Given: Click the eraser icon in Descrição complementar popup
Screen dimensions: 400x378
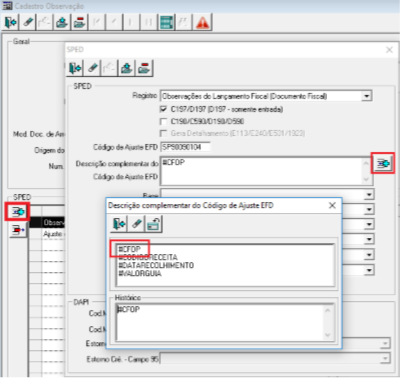Looking at the screenshot, I should tap(136, 224).
